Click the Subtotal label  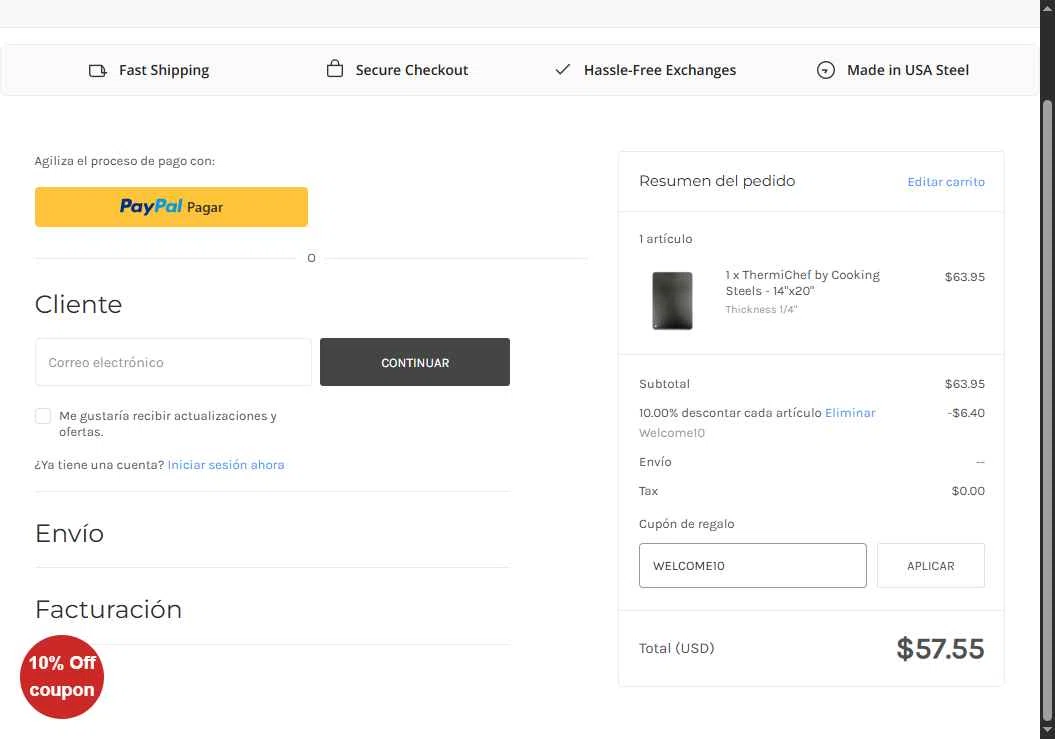point(664,384)
